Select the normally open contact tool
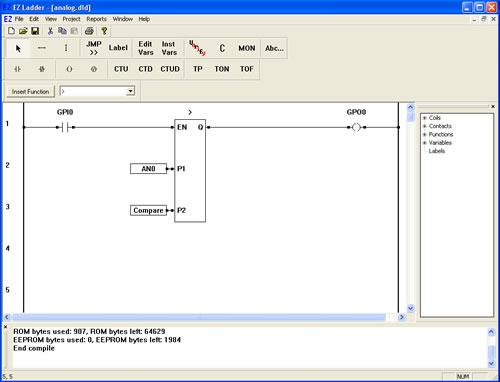500x382 pixels. (x=17, y=69)
